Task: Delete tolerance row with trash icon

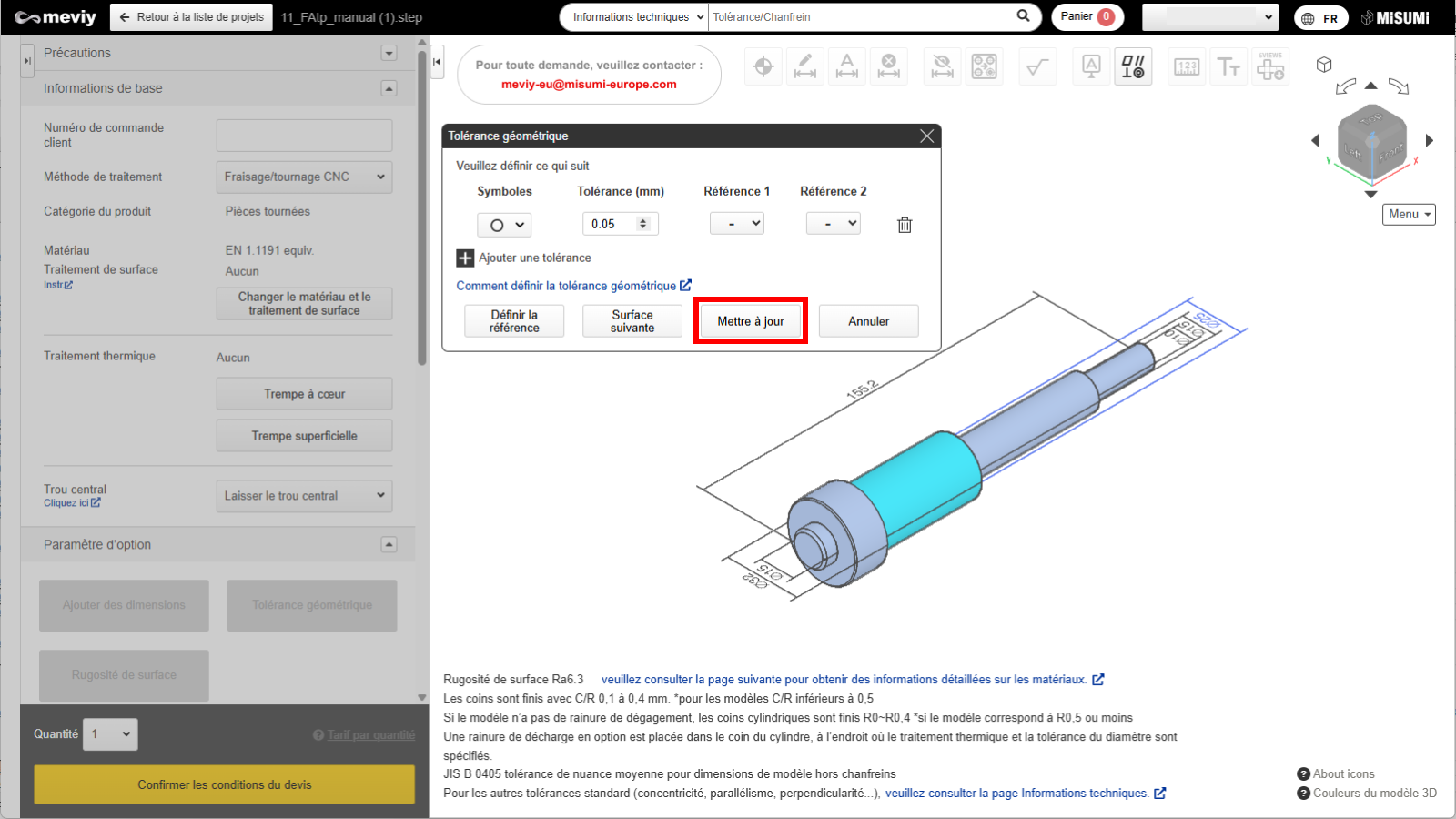Action: [x=905, y=225]
